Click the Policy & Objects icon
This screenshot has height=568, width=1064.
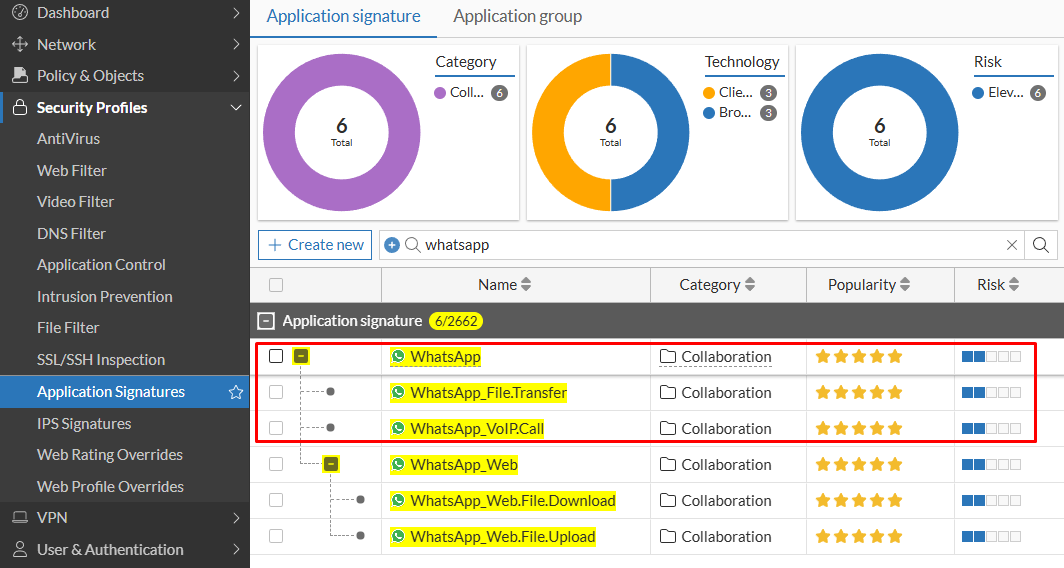(20, 75)
